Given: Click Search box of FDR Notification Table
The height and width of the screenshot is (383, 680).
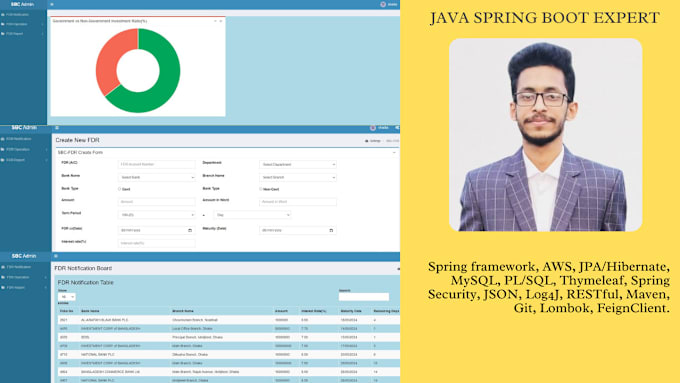Looking at the screenshot, I should pyautogui.click(x=364, y=297).
